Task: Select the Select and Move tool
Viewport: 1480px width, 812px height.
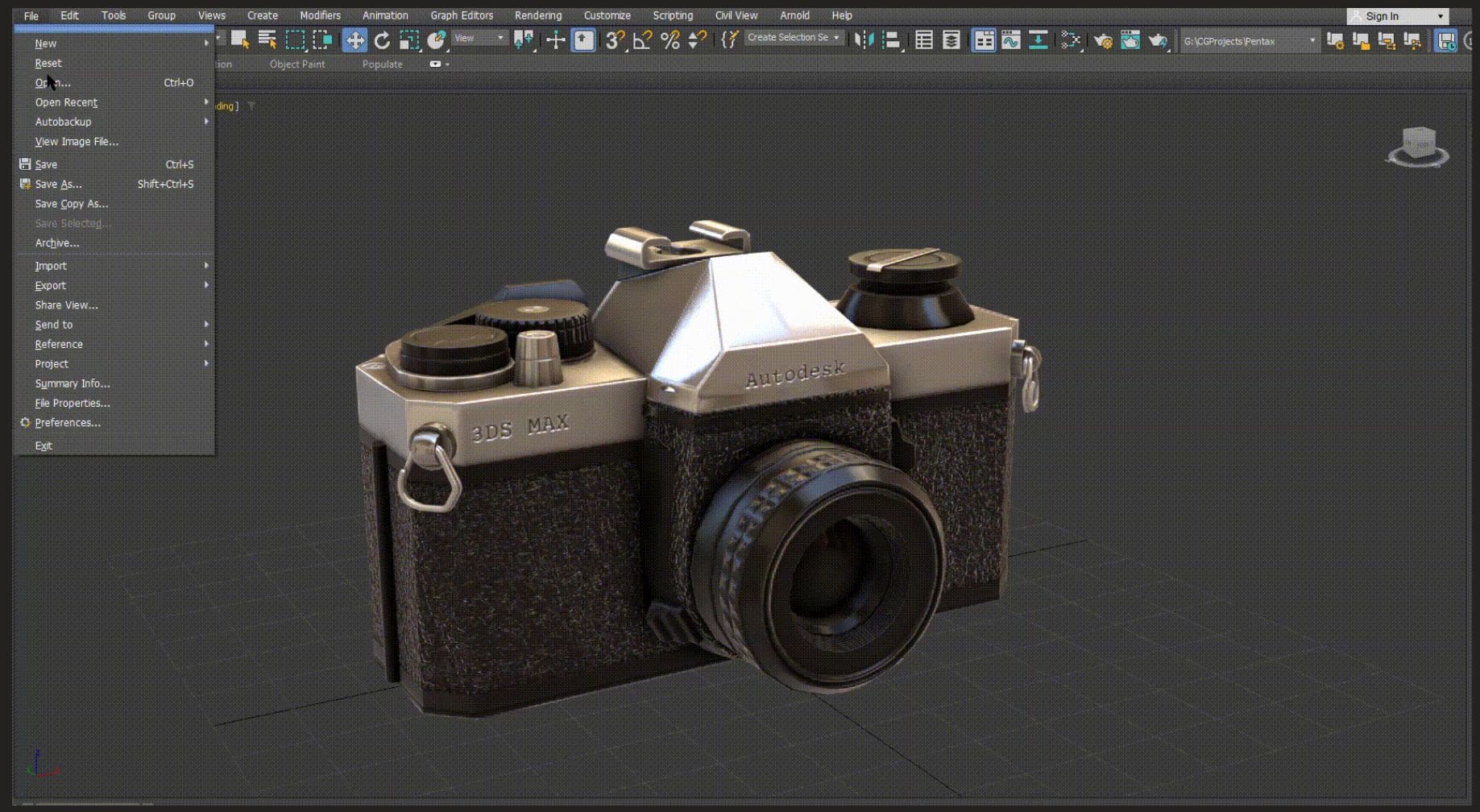Action: (354, 40)
